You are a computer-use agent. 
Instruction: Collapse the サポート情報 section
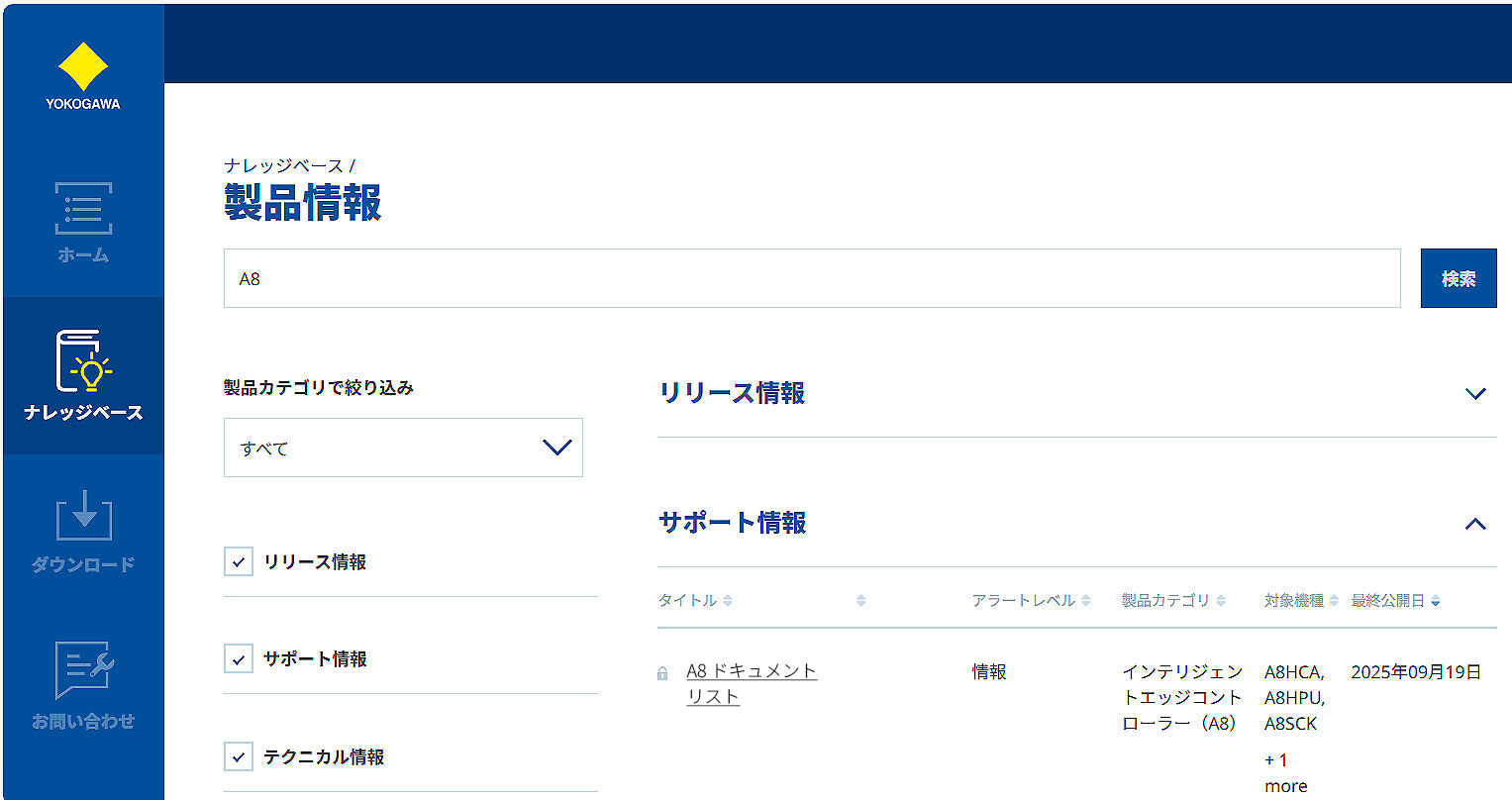[1475, 524]
